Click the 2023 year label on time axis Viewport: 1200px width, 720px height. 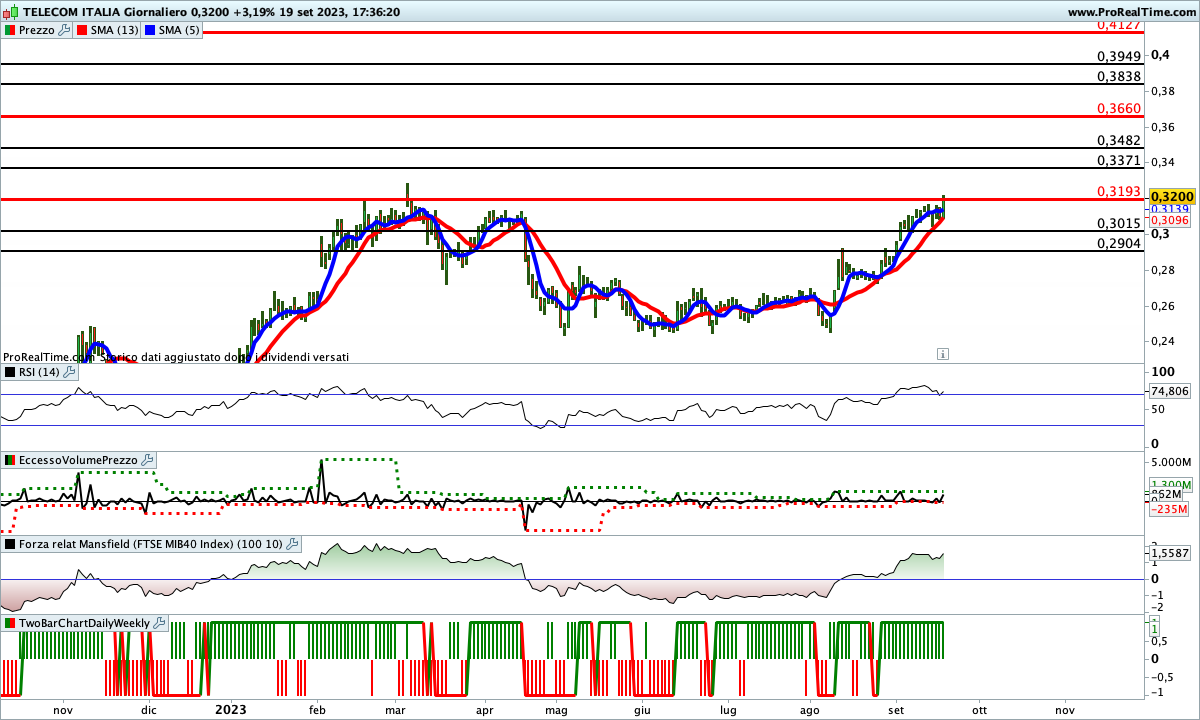click(231, 709)
